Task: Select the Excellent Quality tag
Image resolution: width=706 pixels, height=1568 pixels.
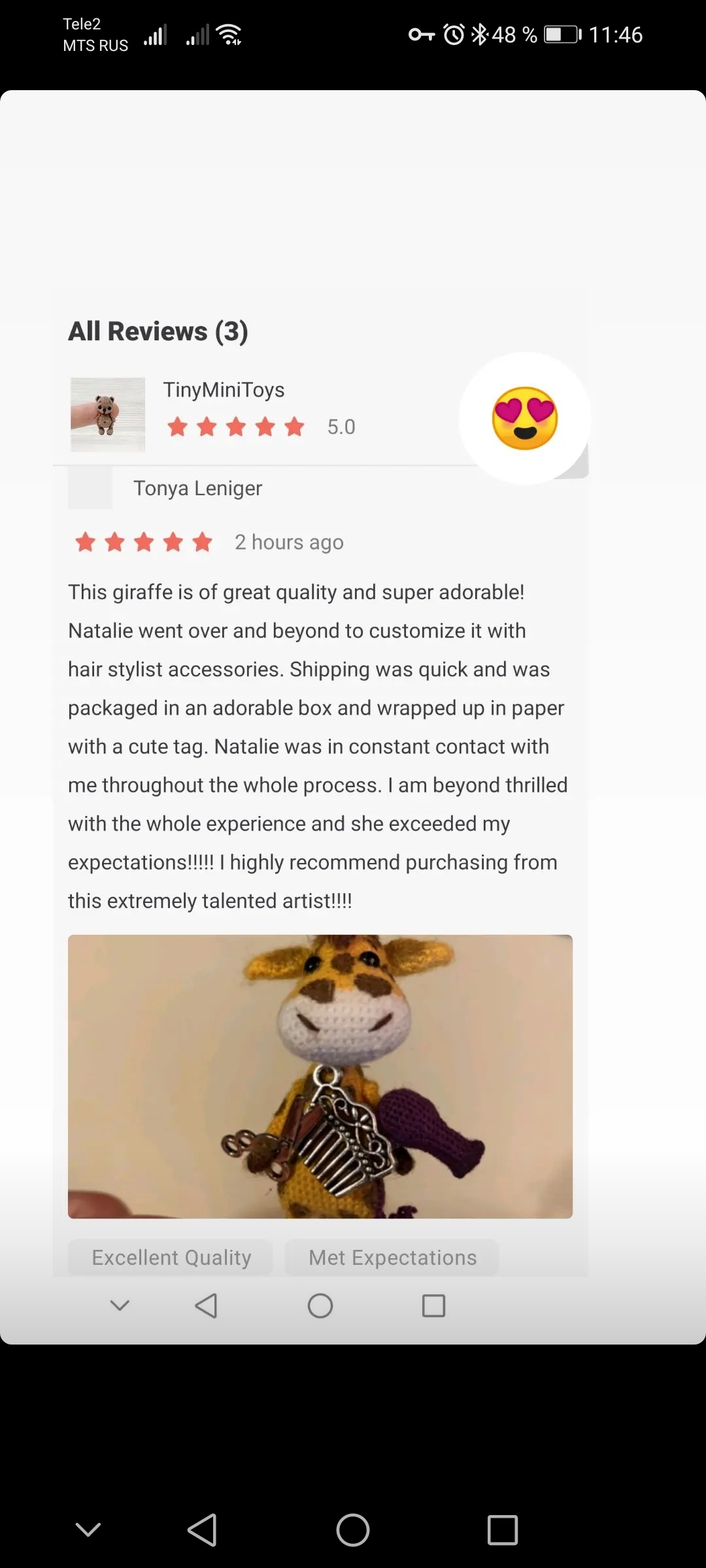Action: pyautogui.click(x=171, y=1257)
